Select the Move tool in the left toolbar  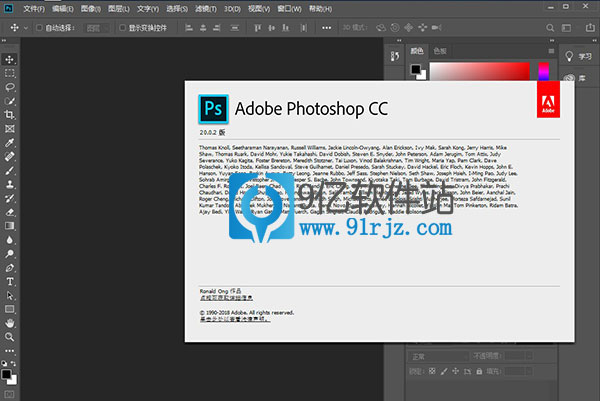tap(10, 59)
